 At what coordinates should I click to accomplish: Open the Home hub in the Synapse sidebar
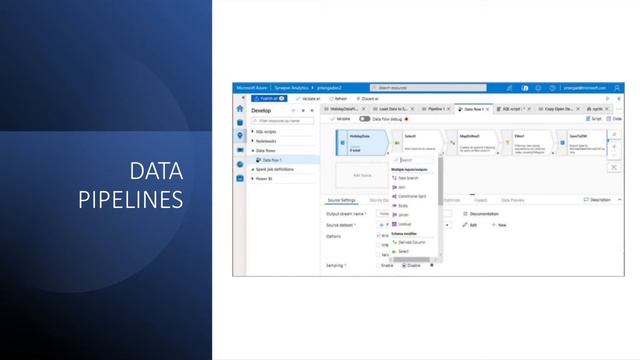click(240, 109)
